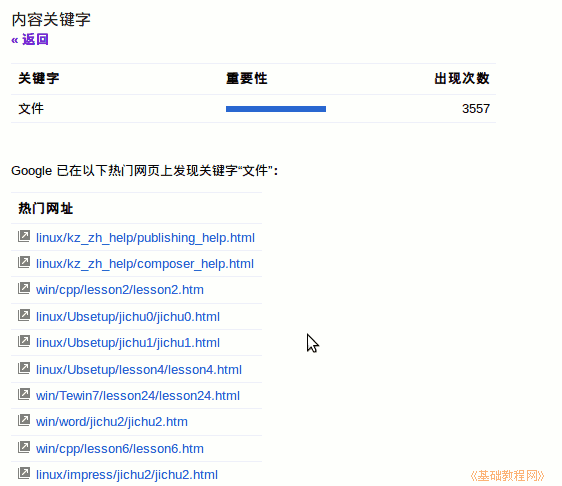Click the external-link icon for linux/impress/jichu2.html
Image resolution: width=562 pixels, height=486 pixels.
24,473
